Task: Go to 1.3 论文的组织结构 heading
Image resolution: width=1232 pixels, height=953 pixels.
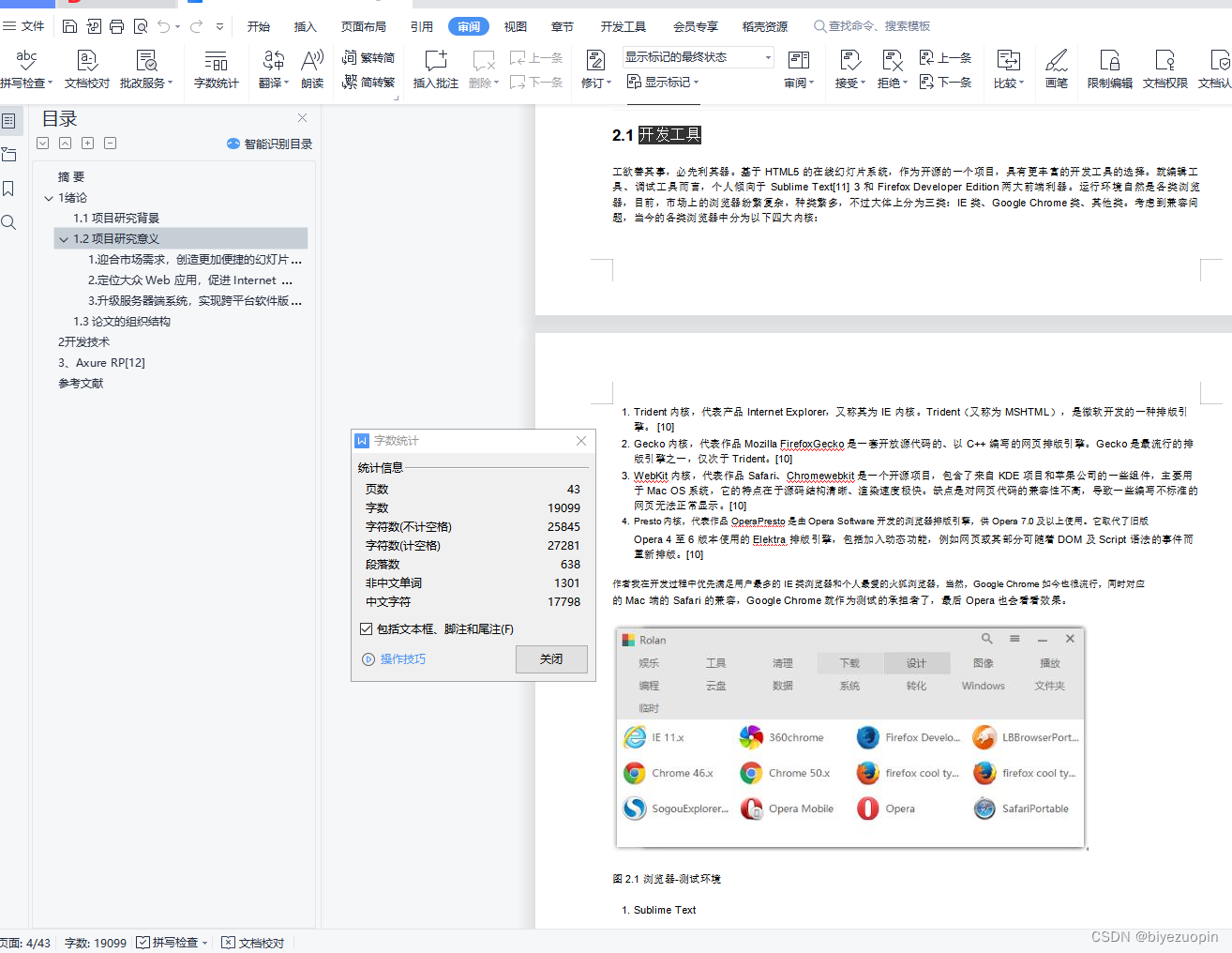Action: [122, 321]
